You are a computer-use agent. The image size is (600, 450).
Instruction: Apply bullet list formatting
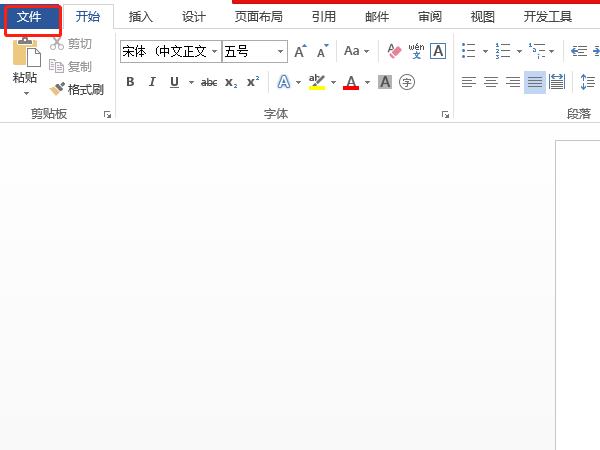click(469, 51)
